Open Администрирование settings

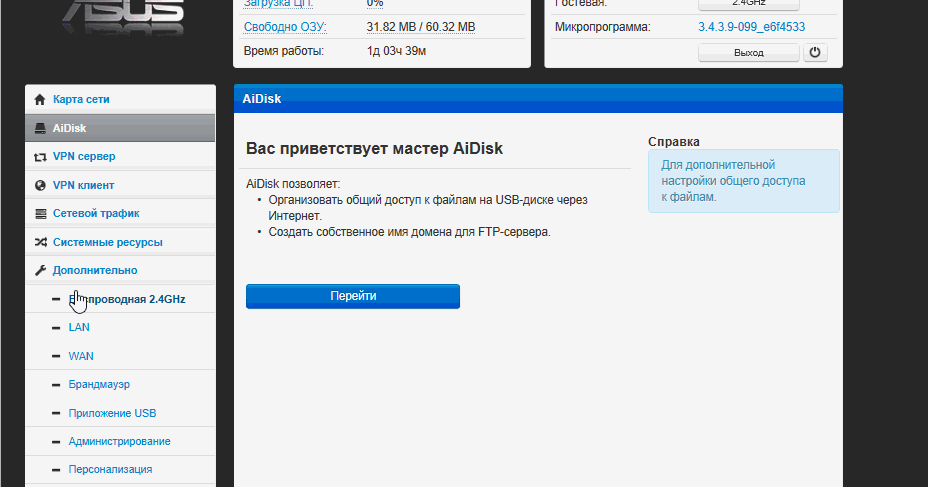(120, 441)
